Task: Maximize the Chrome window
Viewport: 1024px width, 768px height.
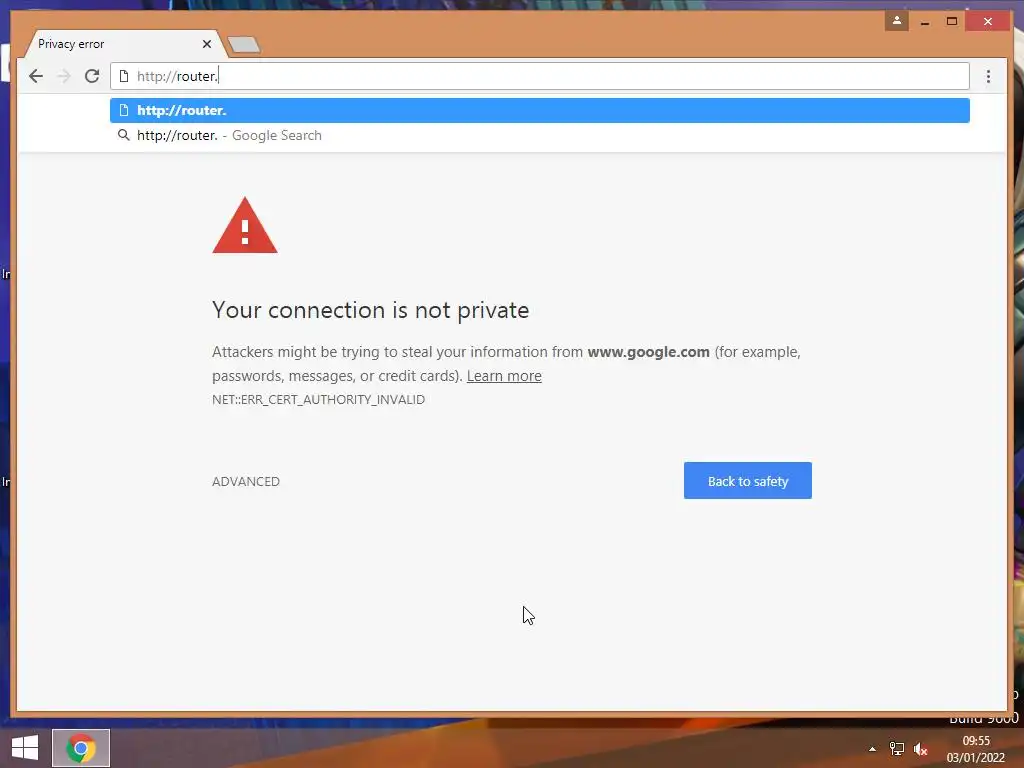Action: point(952,22)
